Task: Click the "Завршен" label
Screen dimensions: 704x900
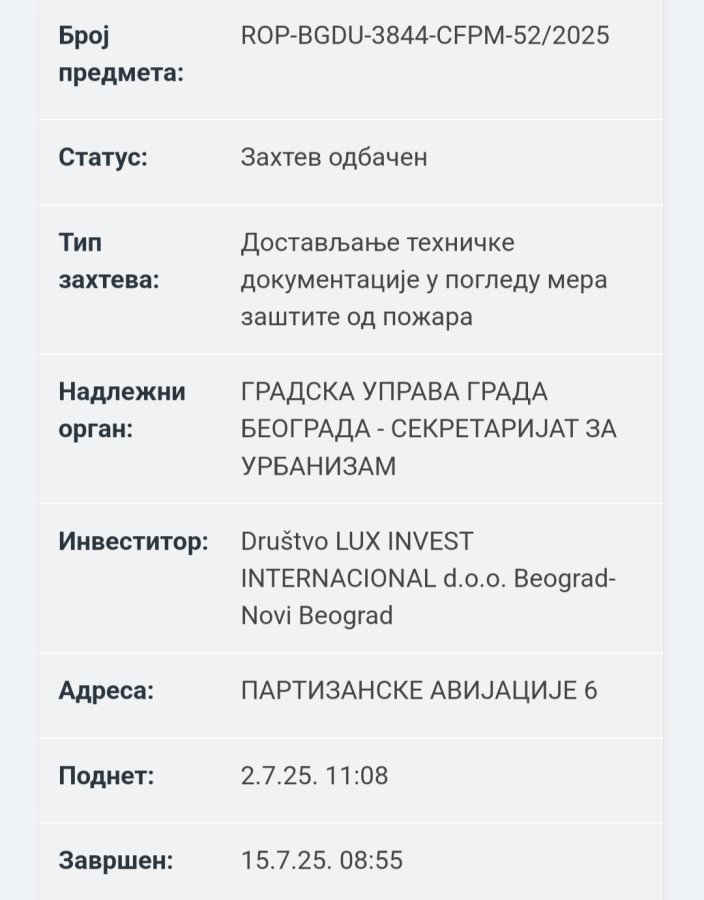Action: [x=115, y=860]
